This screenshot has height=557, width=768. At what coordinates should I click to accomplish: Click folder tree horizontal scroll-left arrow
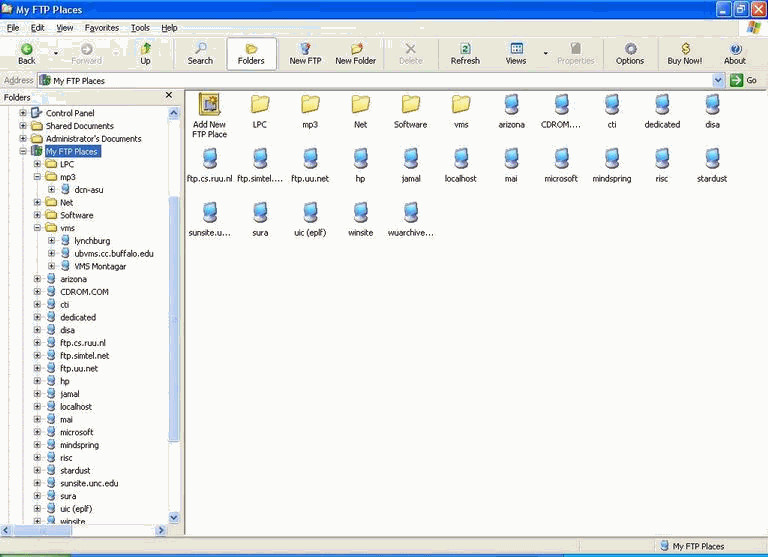click(6, 530)
